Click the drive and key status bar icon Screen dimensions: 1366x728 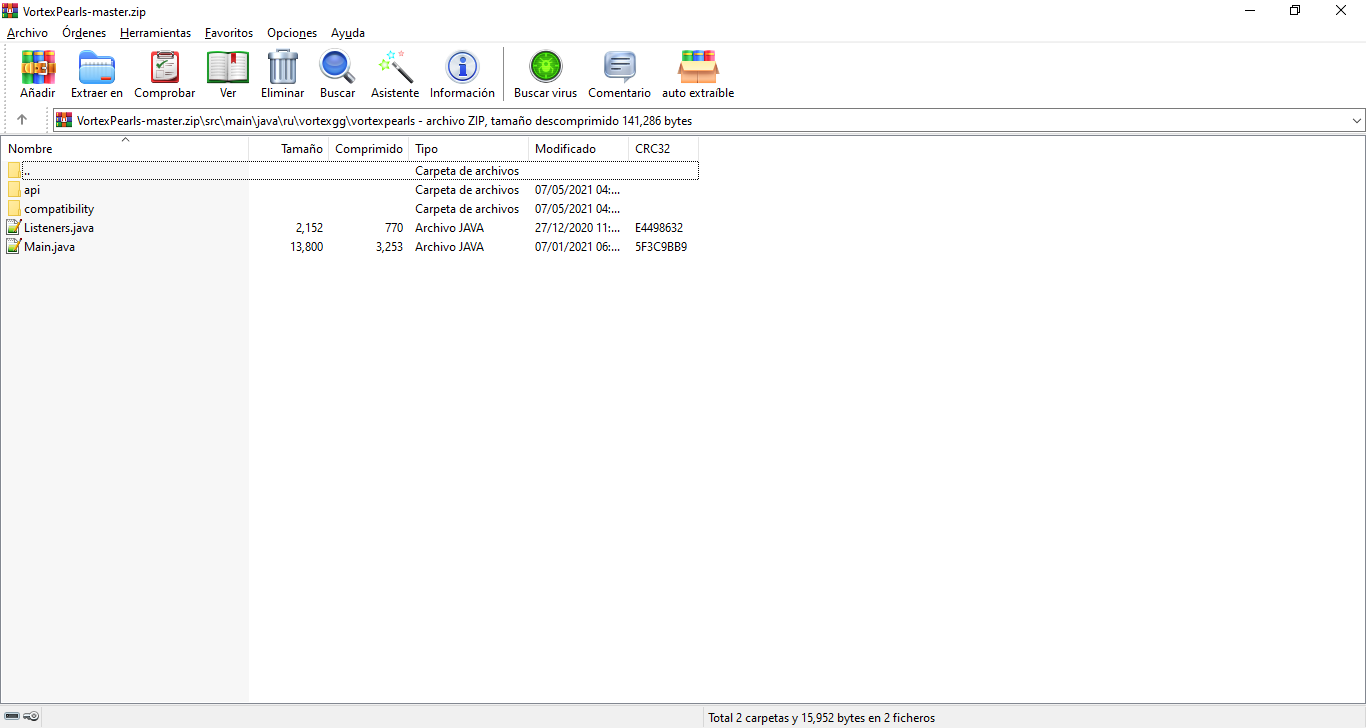point(21,717)
